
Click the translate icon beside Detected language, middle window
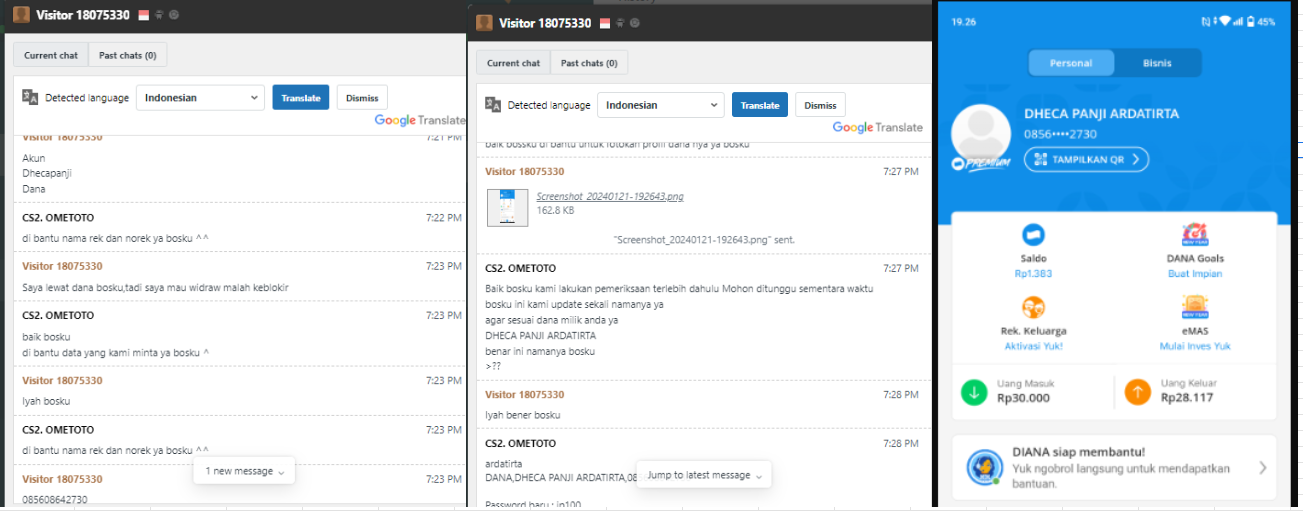click(492, 104)
